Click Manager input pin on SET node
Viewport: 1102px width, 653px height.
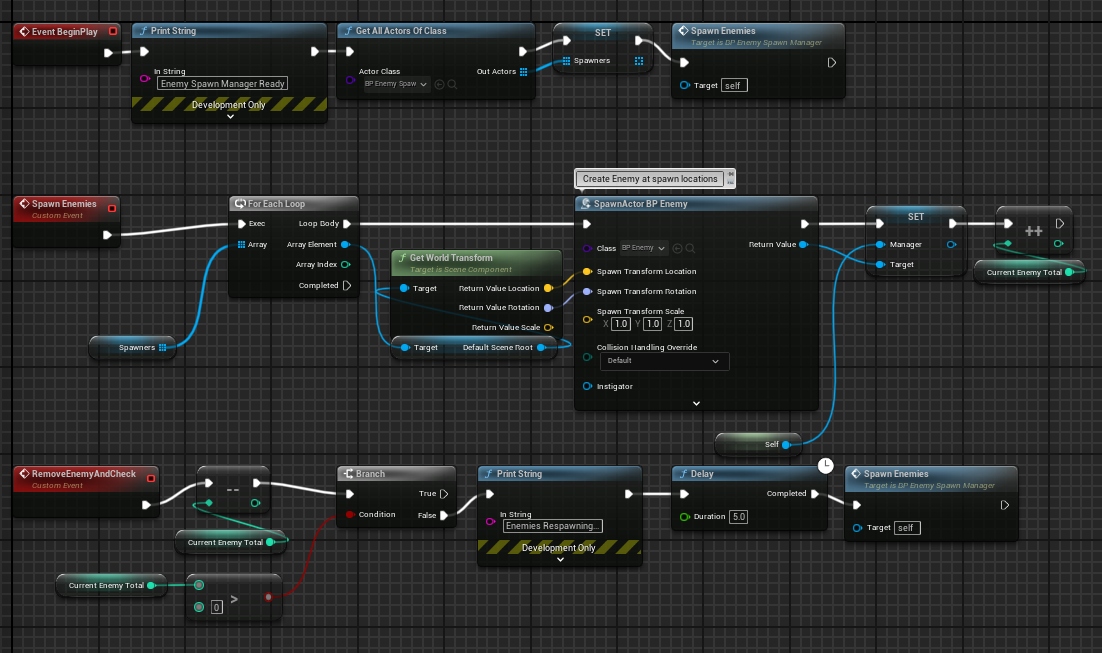880,245
